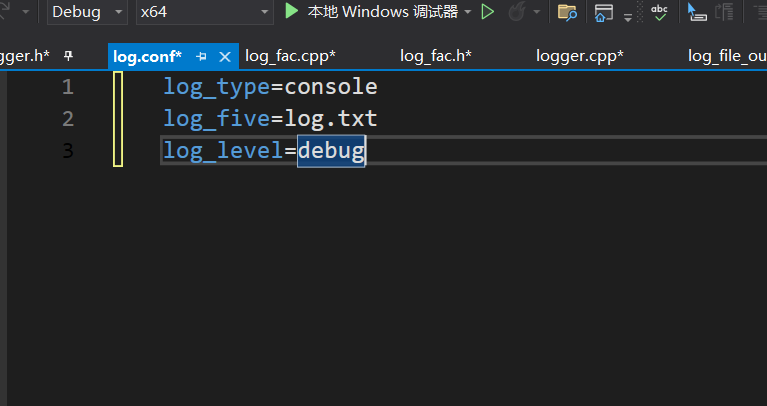
Task: Switch to the logger.cpp tab
Action: point(579,56)
